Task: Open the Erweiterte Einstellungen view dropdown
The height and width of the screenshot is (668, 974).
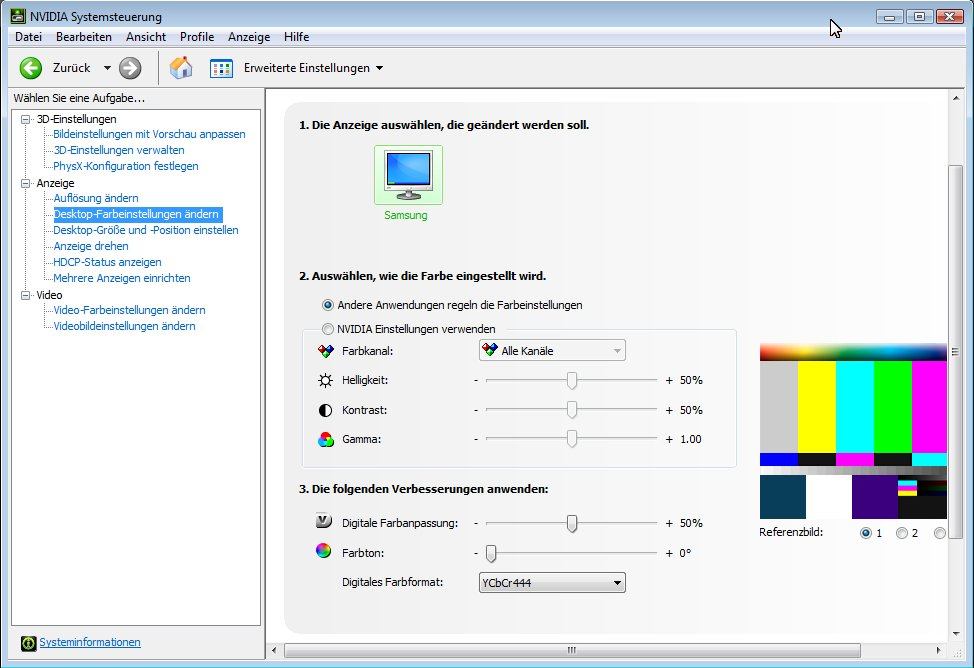Action: coord(380,68)
